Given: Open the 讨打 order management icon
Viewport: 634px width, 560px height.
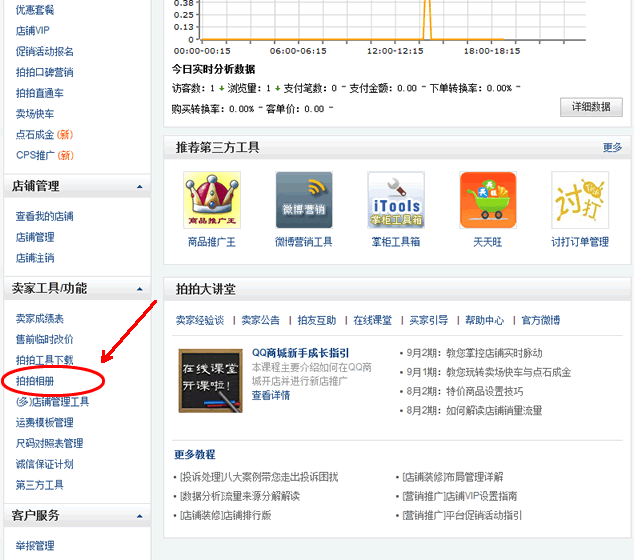Looking at the screenshot, I should 580,200.
